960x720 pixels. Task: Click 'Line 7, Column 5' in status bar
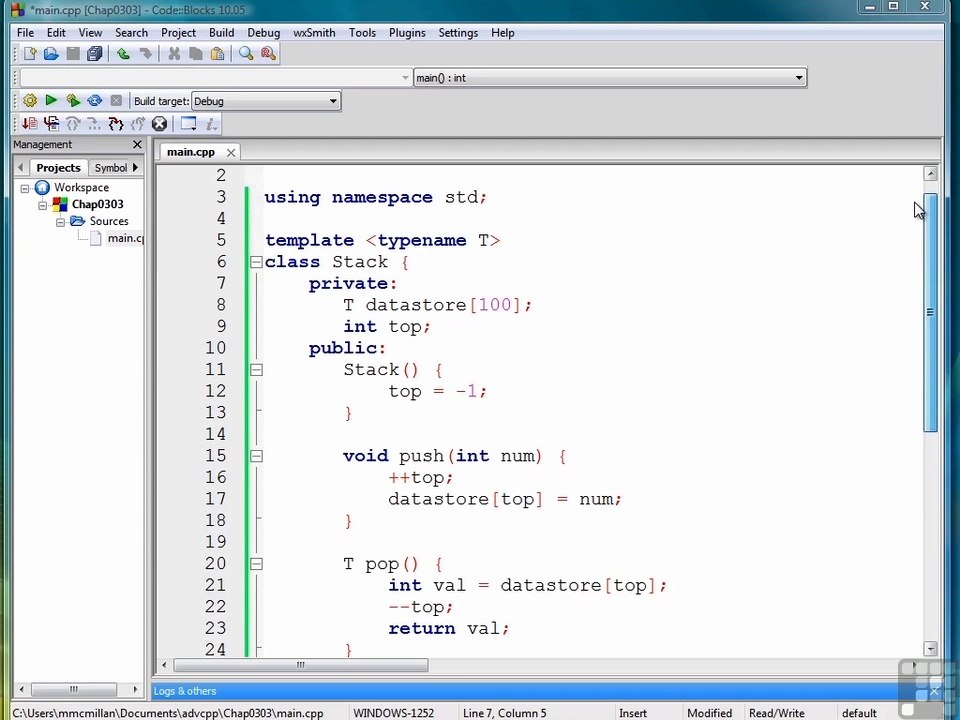pyautogui.click(x=504, y=713)
